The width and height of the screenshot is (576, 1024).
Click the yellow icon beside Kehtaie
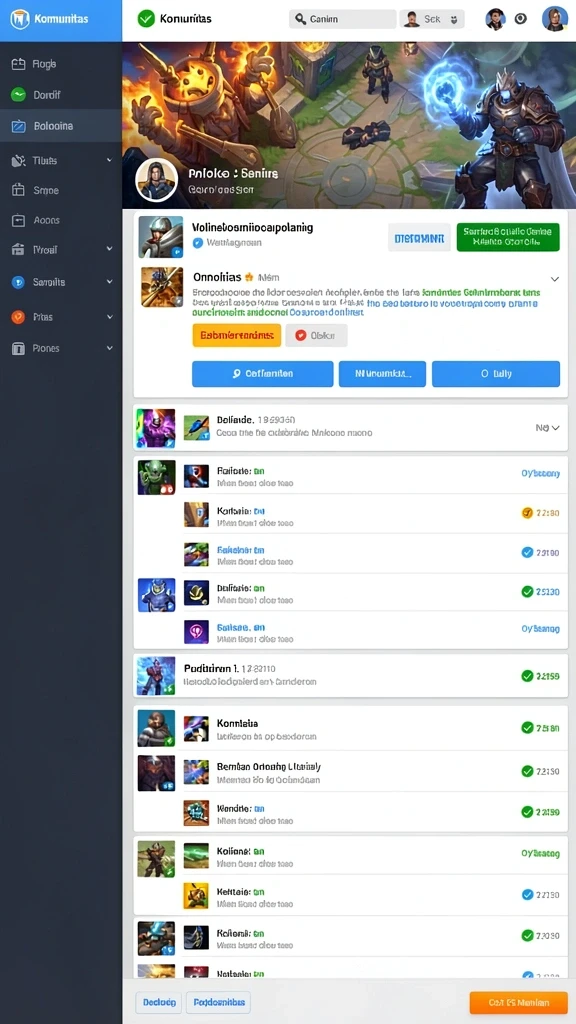(197, 896)
